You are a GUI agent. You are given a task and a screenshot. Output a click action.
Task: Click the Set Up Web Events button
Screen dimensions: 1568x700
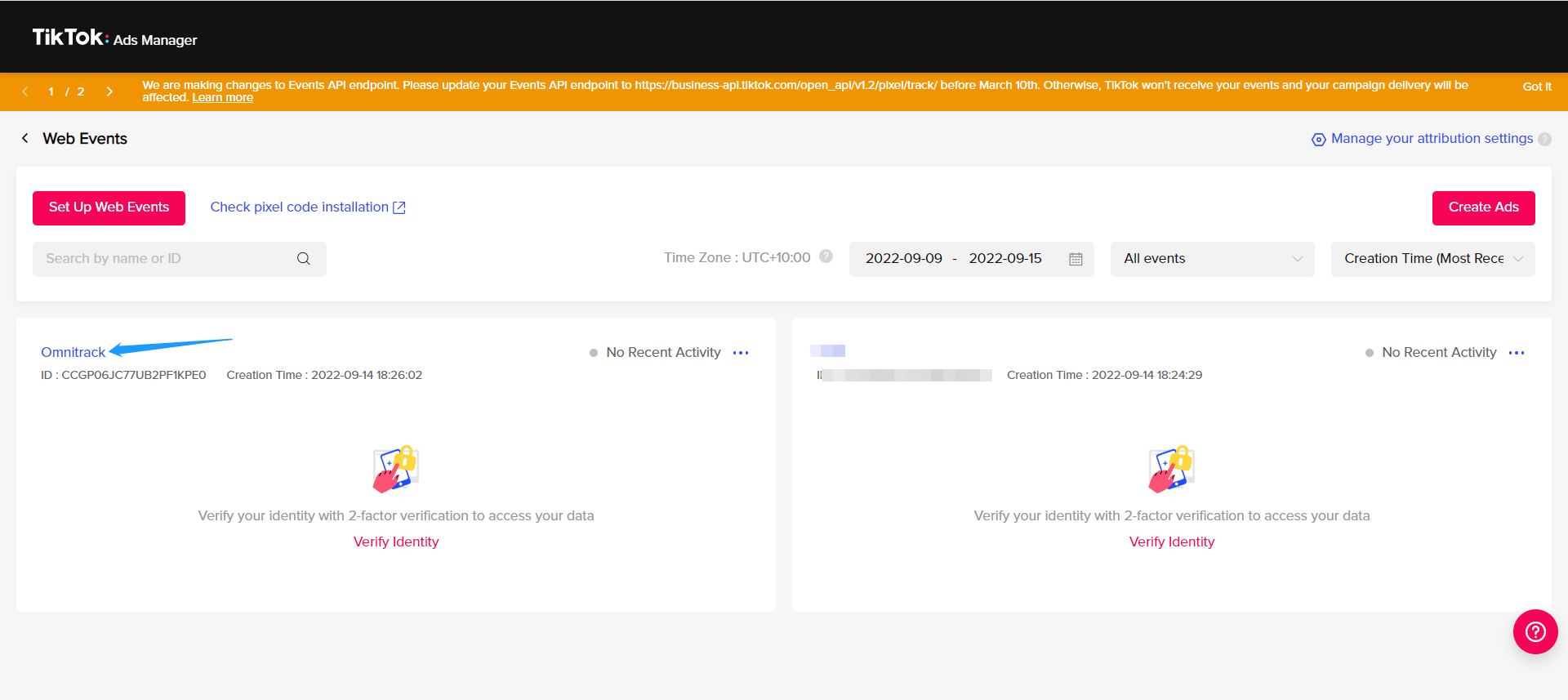109,207
